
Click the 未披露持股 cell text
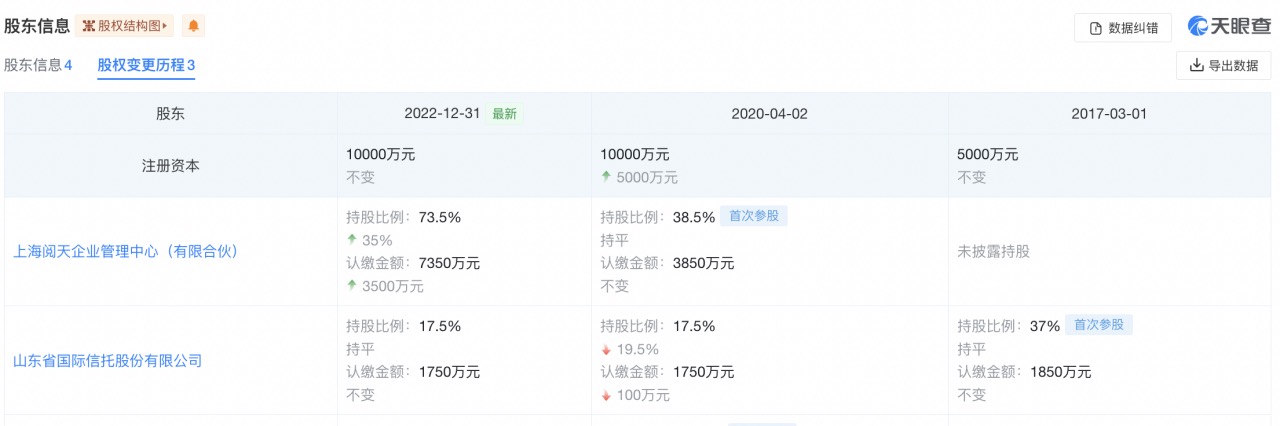[993, 252]
